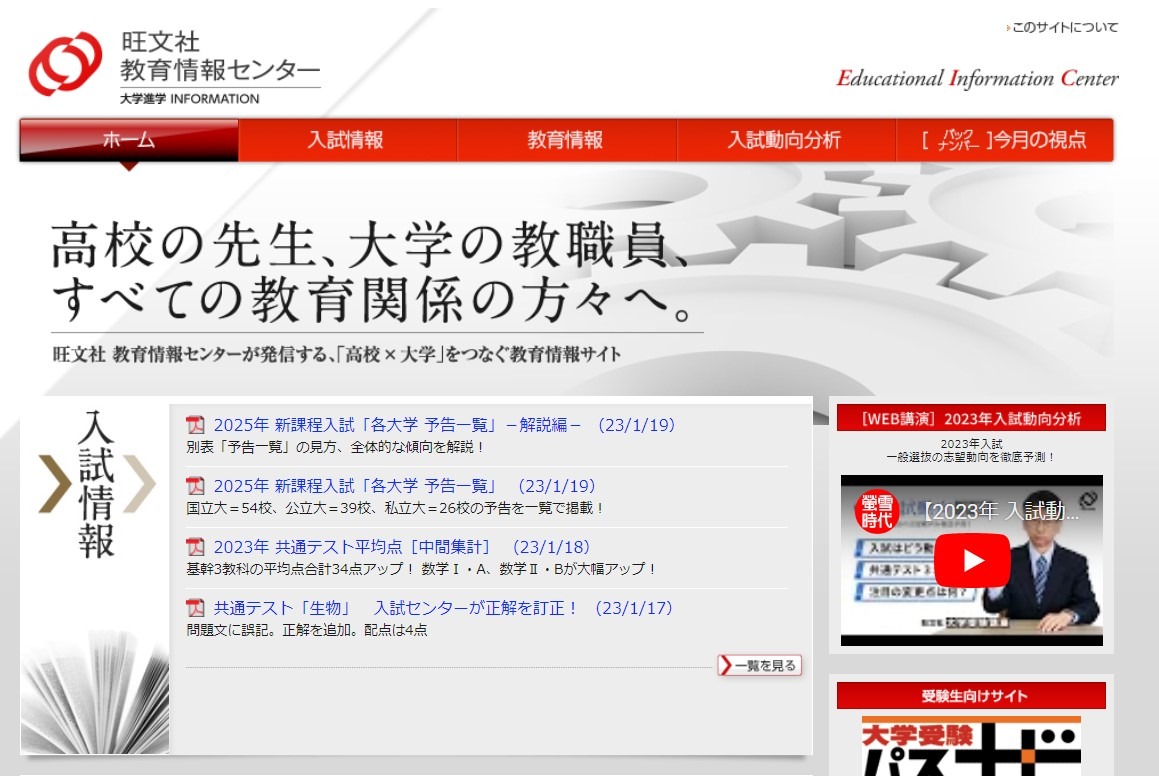Click the PDF icon beside 「各大学 予告一覧」解説編
1159x776 pixels.
(x=197, y=425)
